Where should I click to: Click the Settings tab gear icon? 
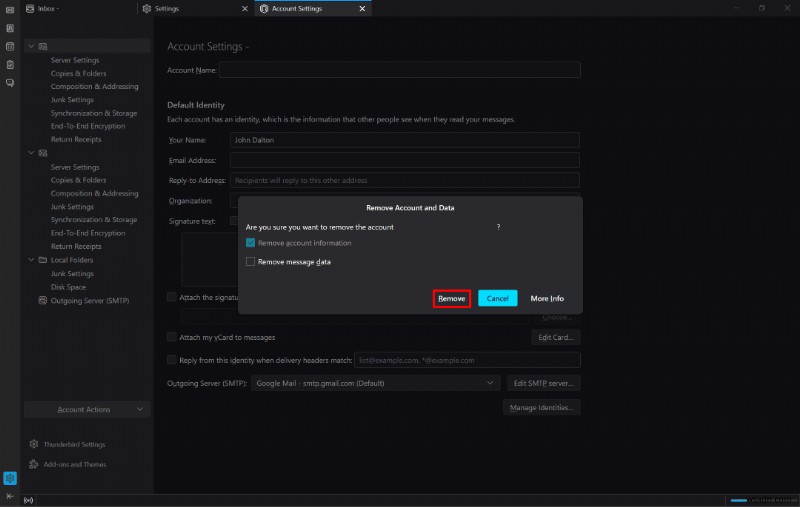[x=147, y=9]
